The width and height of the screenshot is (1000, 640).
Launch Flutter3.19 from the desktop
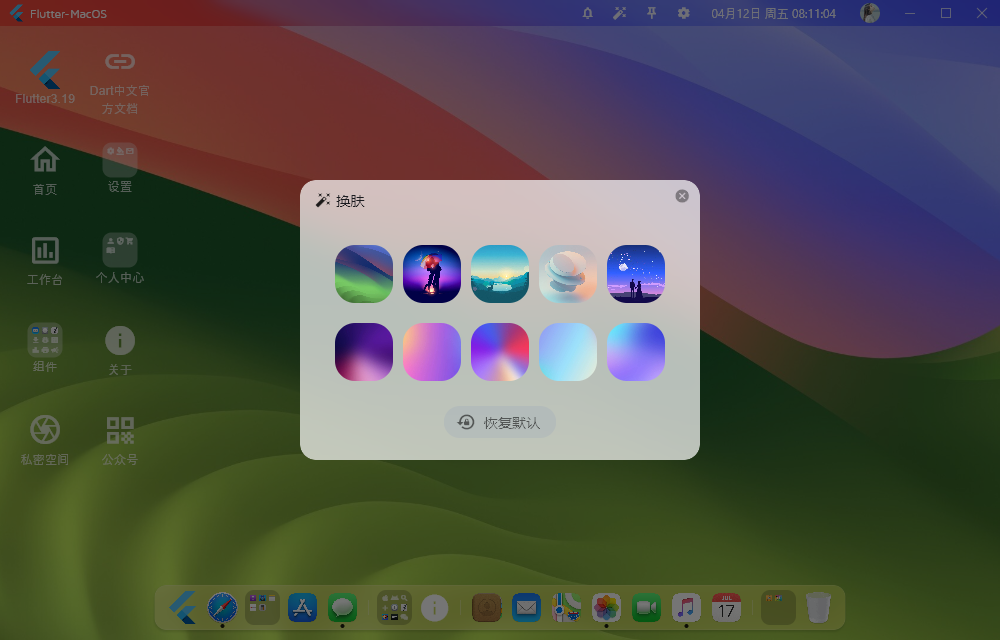click(44, 80)
